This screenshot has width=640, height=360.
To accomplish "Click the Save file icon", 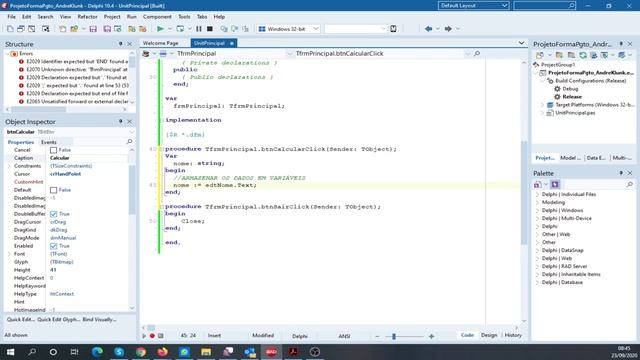I will click(93, 29).
